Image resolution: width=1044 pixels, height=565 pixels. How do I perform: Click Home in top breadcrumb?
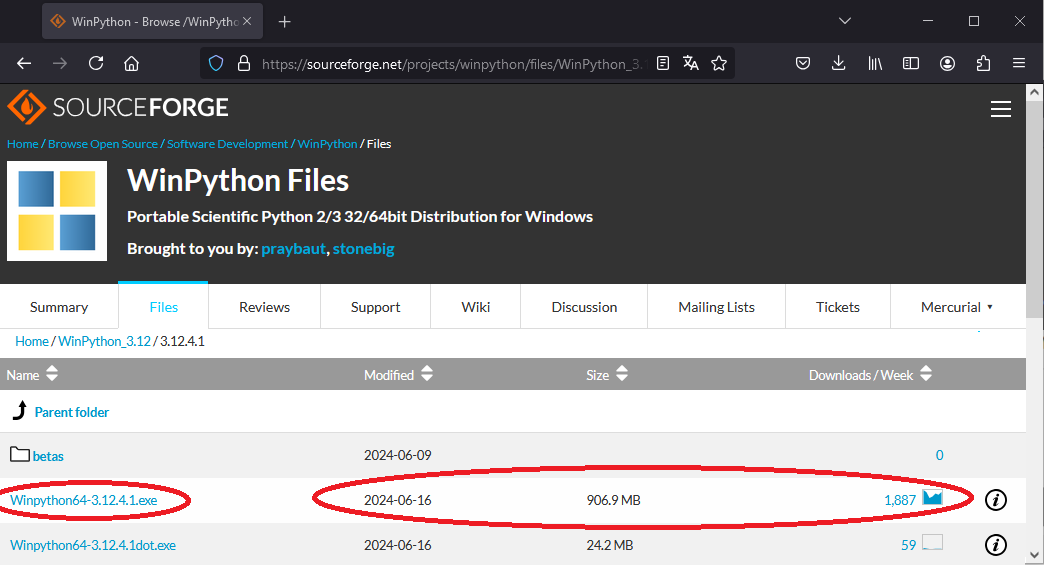click(x=23, y=144)
